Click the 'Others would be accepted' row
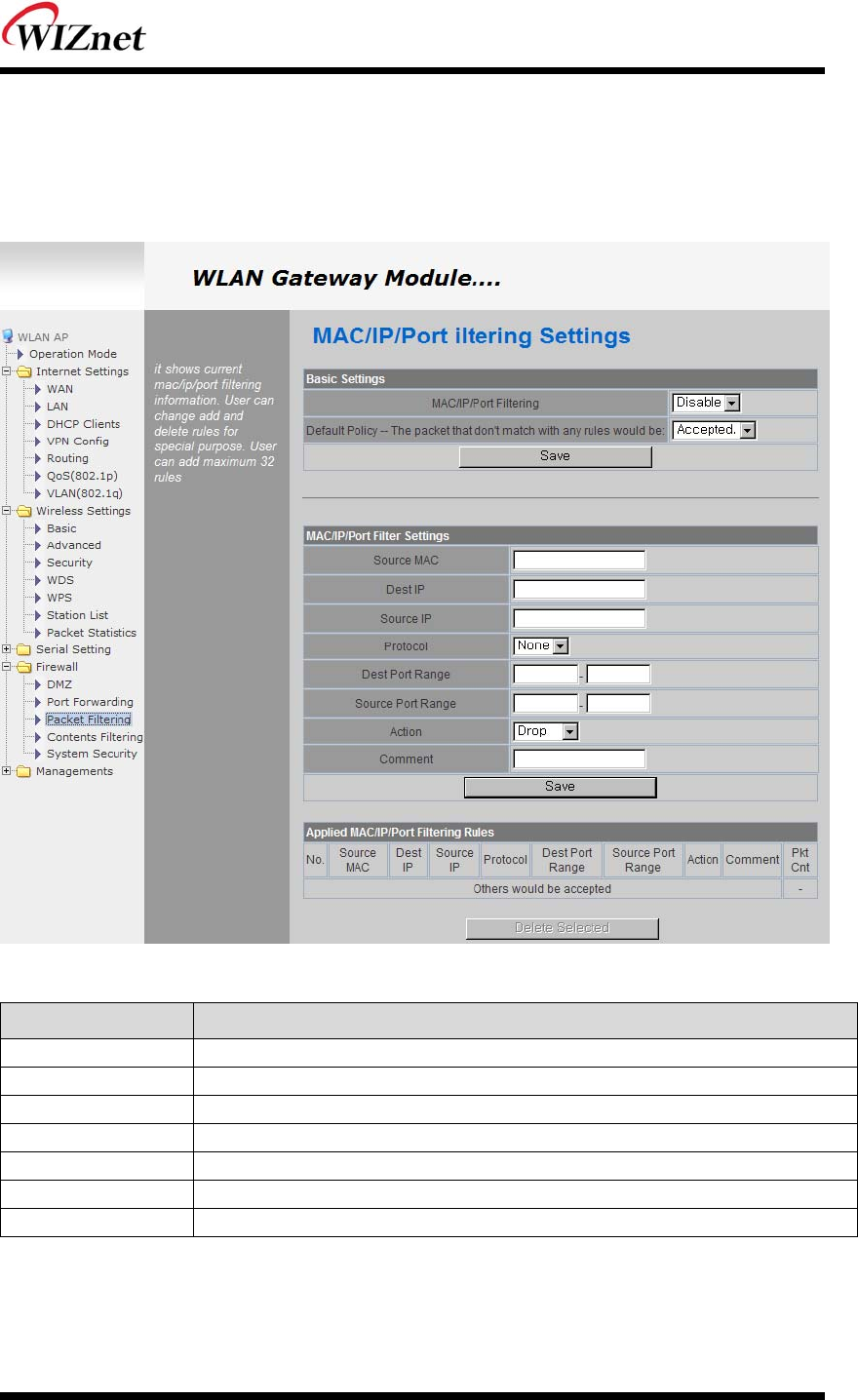The width and height of the screenshot is (858, 1400). [542, 889]
